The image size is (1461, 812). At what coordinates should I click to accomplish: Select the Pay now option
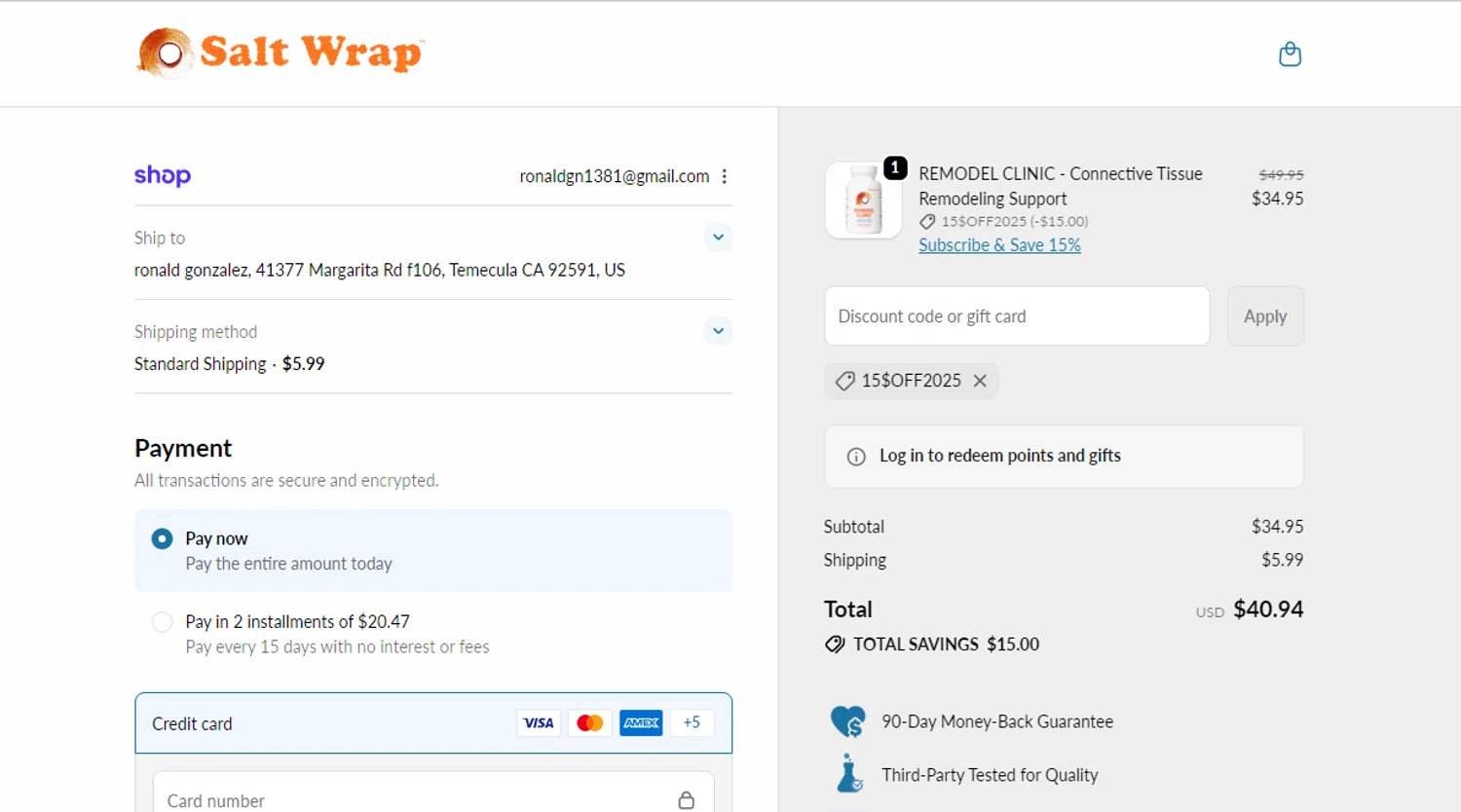(433, 551)
